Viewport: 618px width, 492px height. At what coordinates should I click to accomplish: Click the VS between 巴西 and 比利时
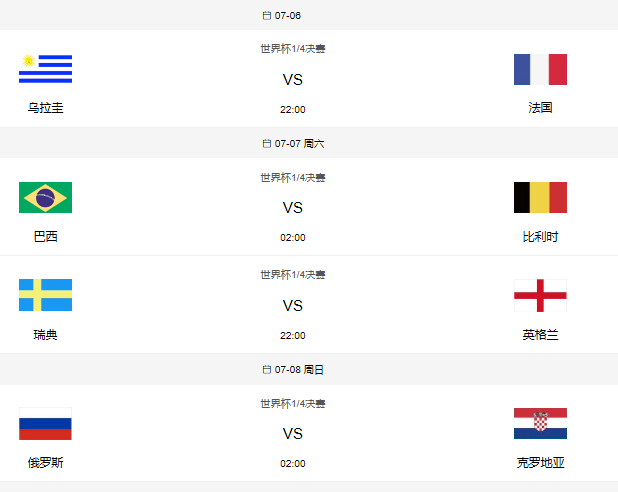(x=292, y=208)
